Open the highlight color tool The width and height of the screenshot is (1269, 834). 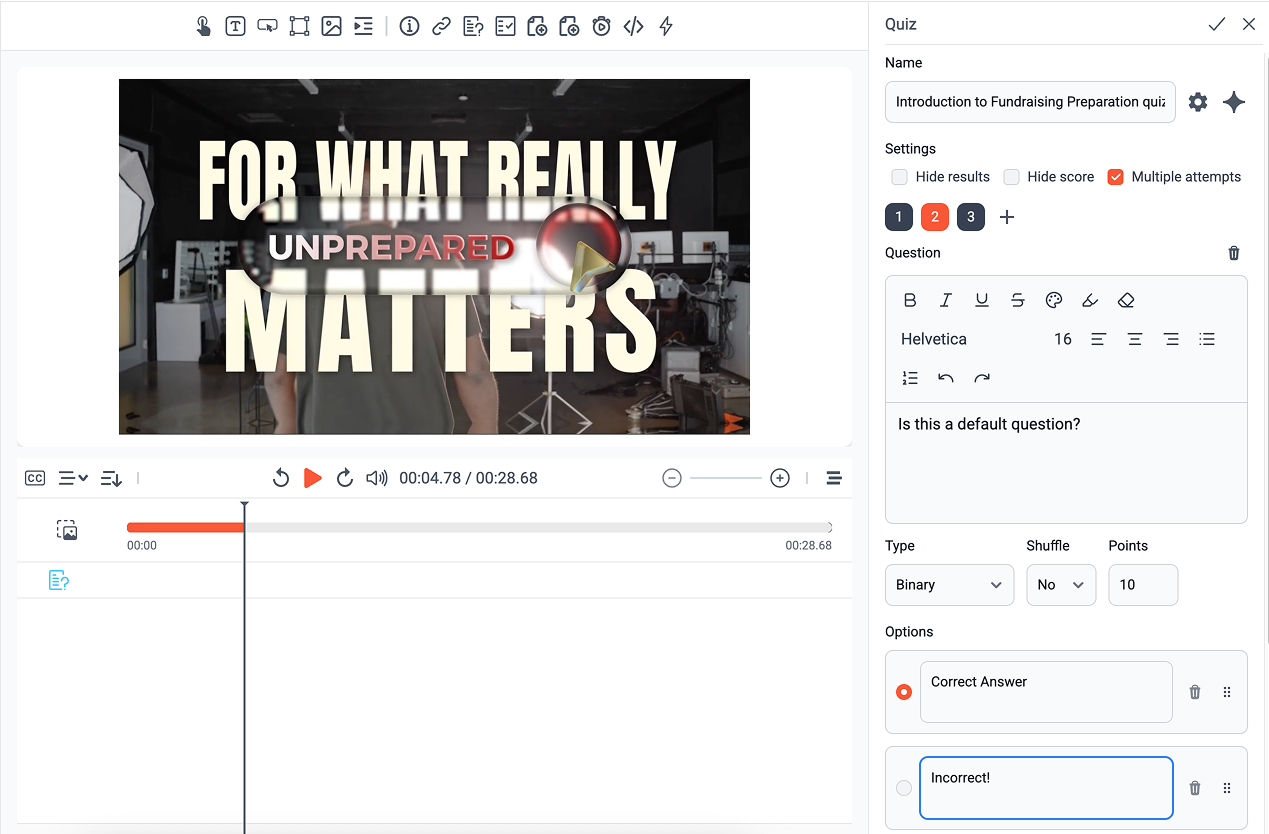(1090, 300)
